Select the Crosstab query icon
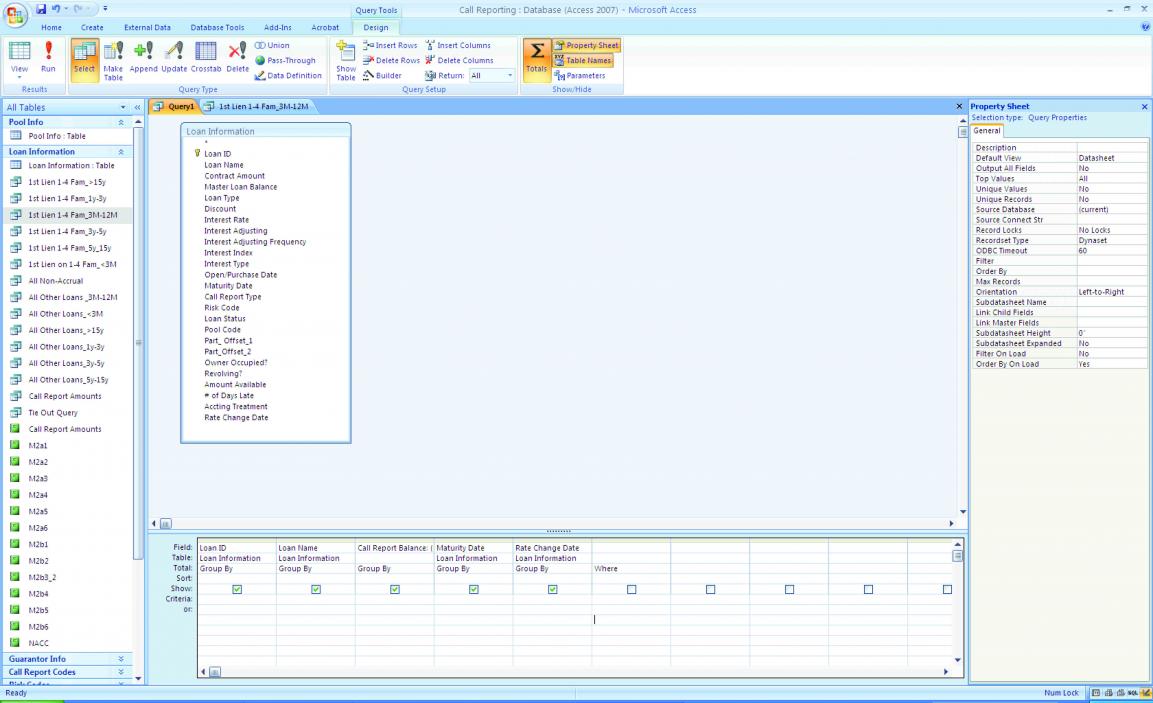Screen dimensions: 1153x703 point(206,58)
